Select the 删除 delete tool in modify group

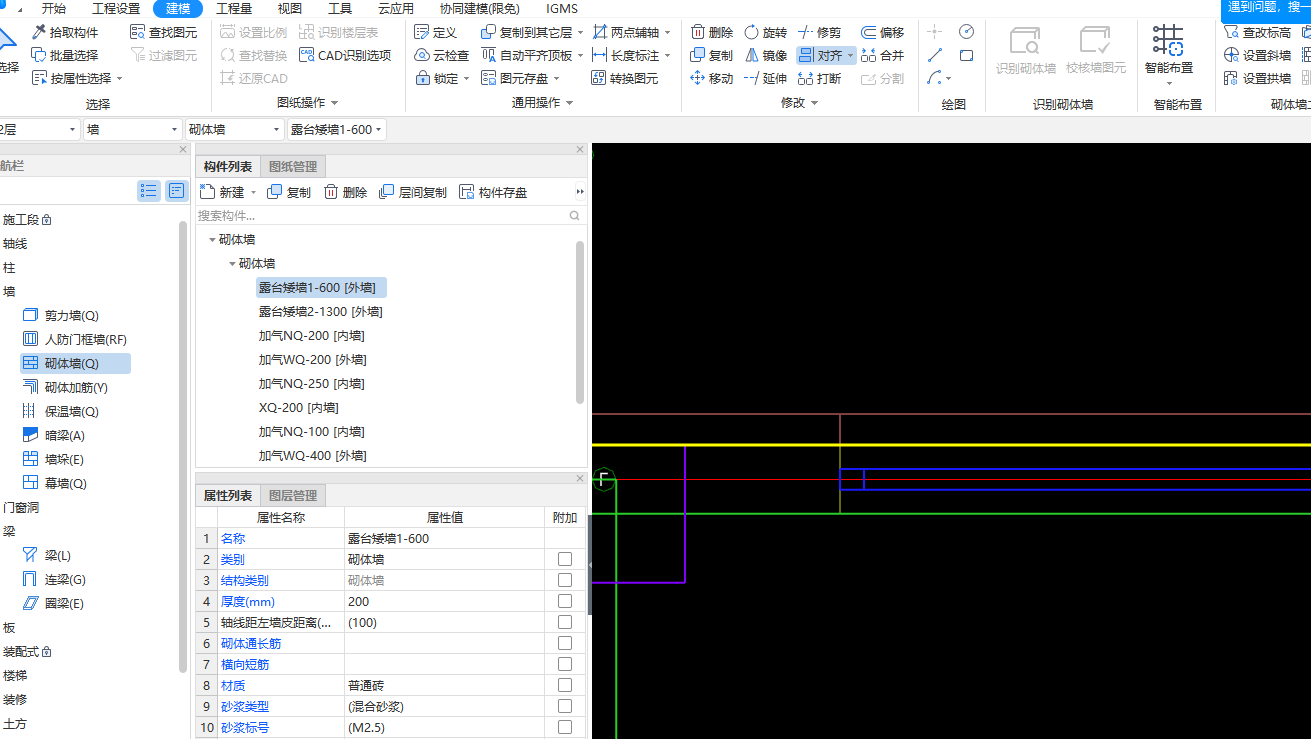click(712, 33)
